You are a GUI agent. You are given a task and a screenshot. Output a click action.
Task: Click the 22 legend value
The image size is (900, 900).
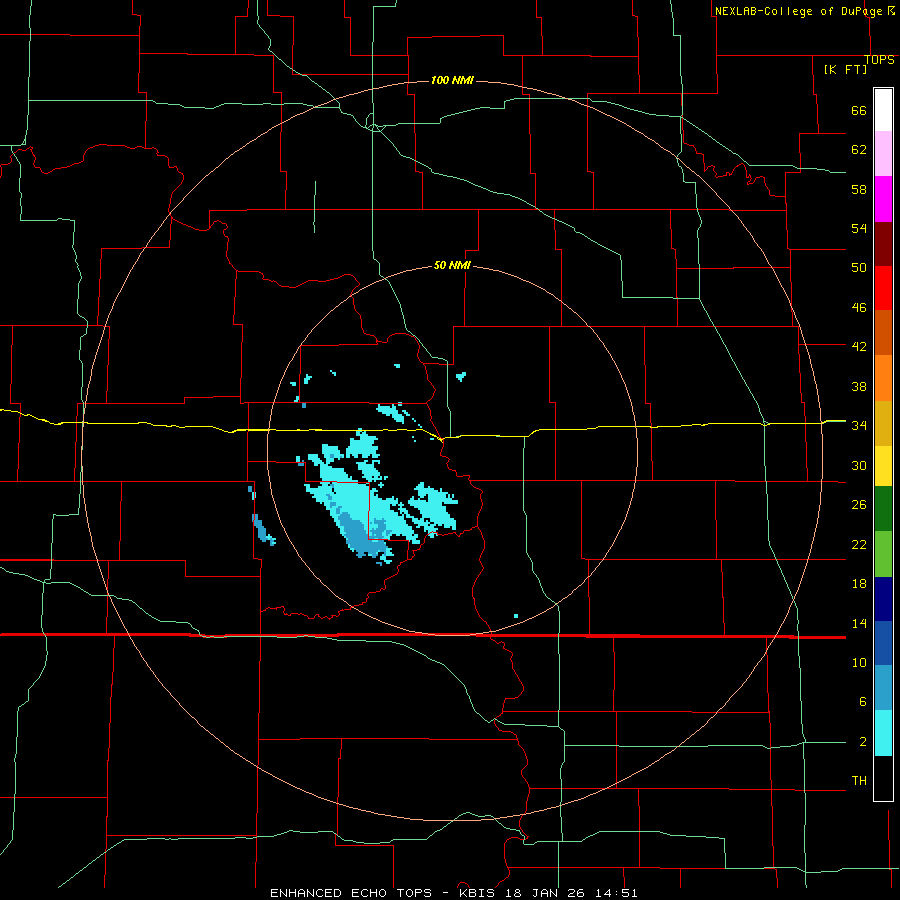coord(859,545)
